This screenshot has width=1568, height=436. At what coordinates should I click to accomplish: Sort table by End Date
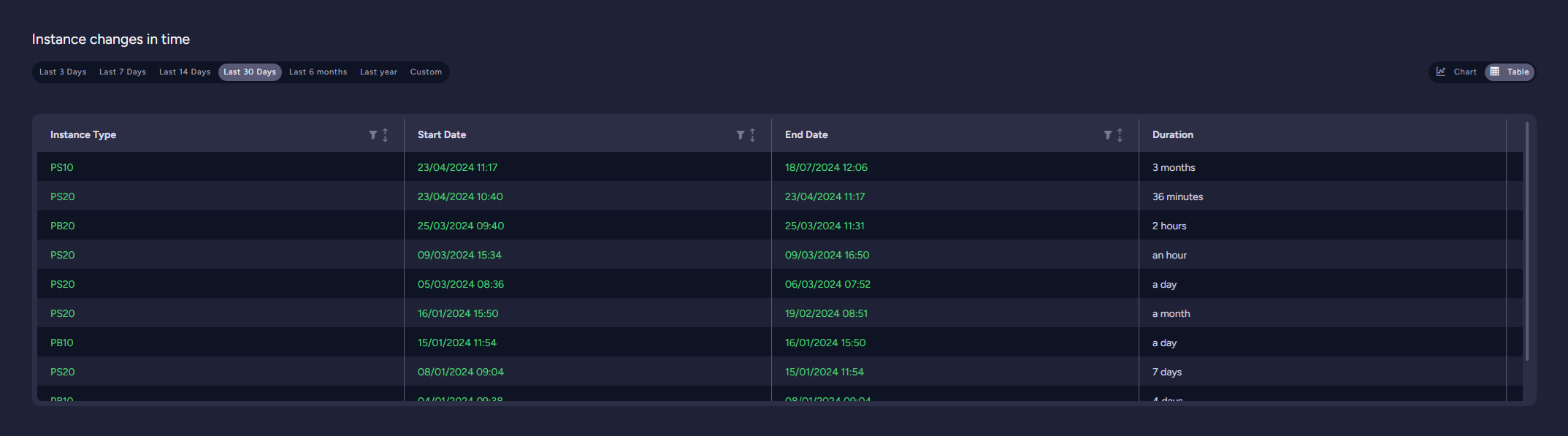(x=1120, y=135)
